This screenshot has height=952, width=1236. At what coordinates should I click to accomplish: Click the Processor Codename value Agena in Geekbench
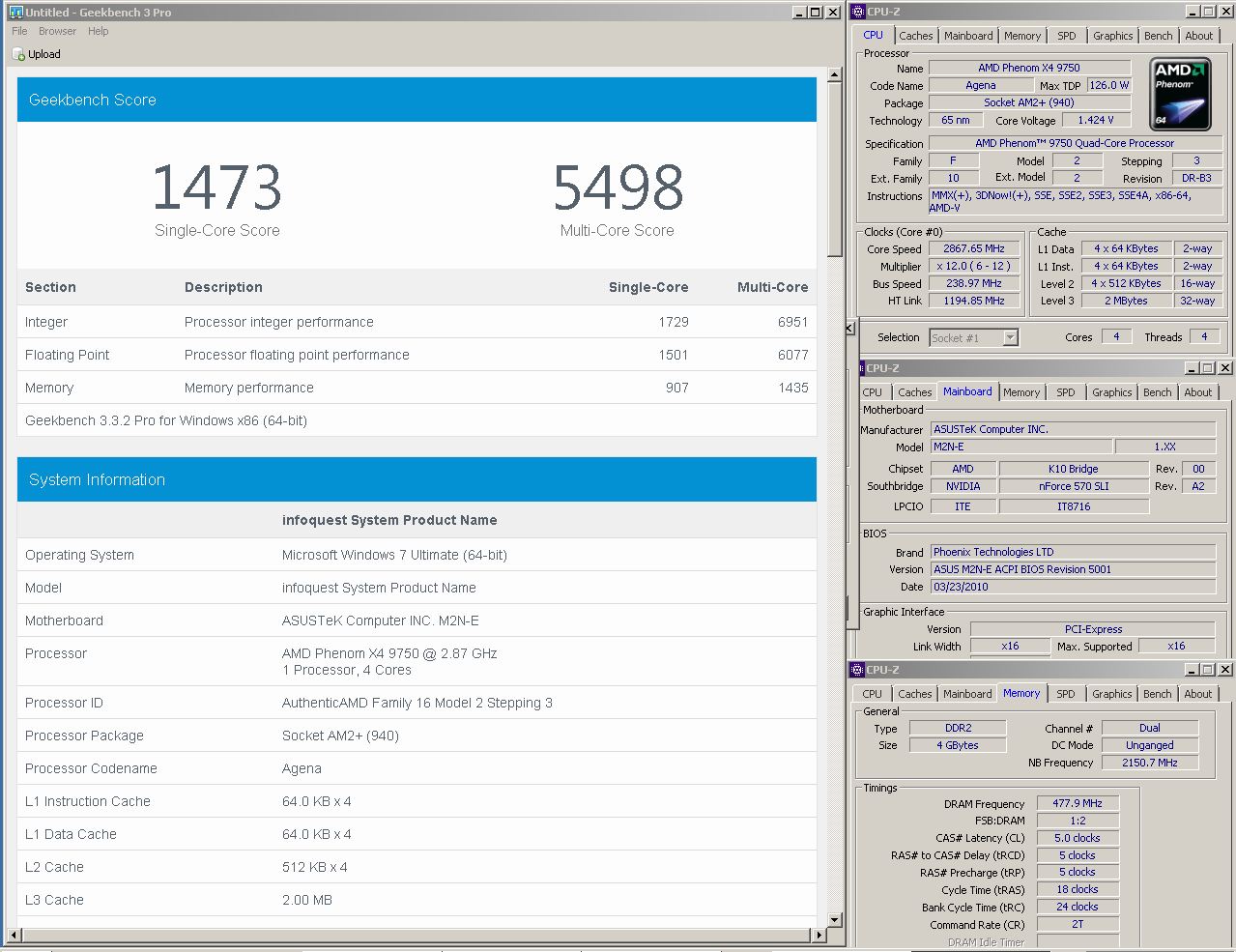coord(302,768)
